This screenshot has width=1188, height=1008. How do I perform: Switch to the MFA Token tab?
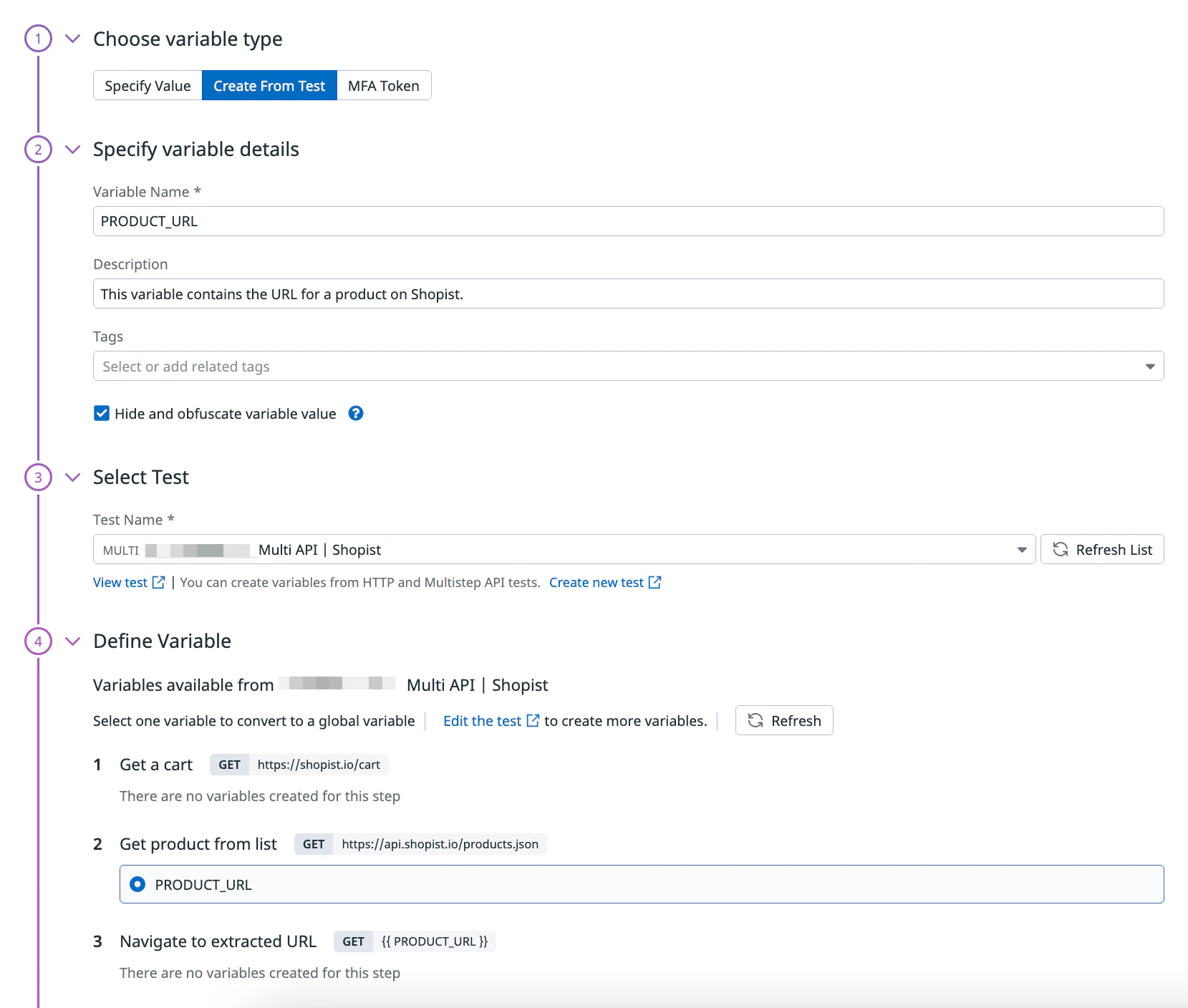(383, 85)
